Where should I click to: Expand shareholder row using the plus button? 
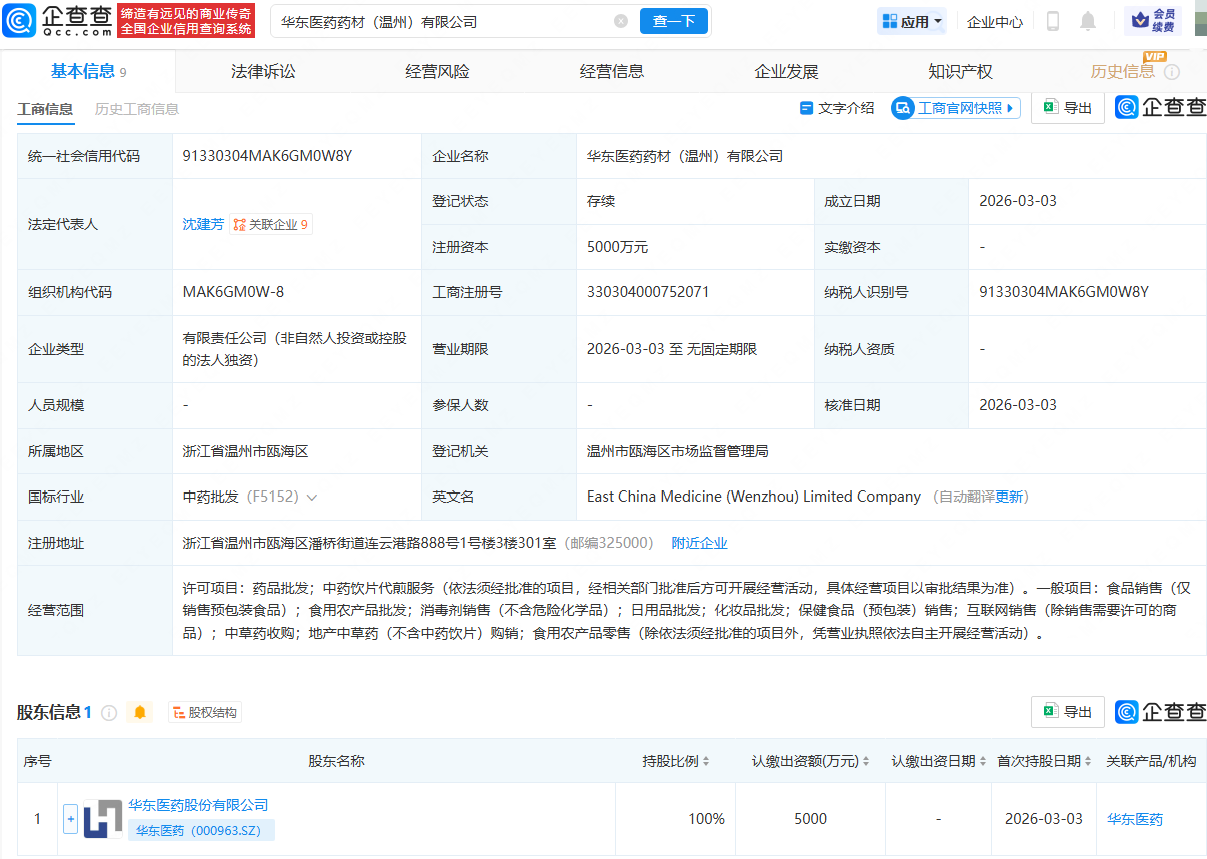click(x=70, y=818)
